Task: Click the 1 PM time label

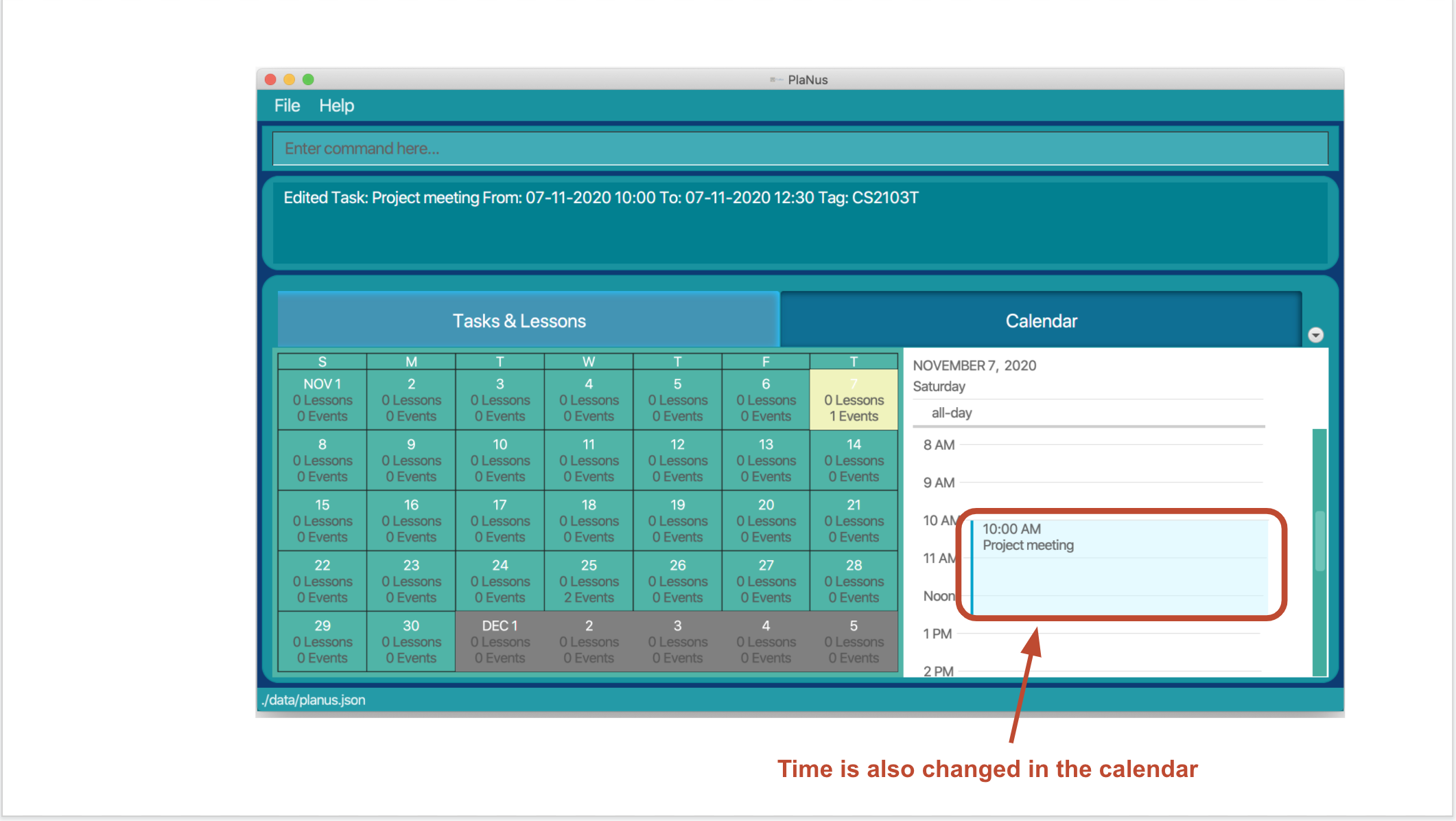Action: 937,634
